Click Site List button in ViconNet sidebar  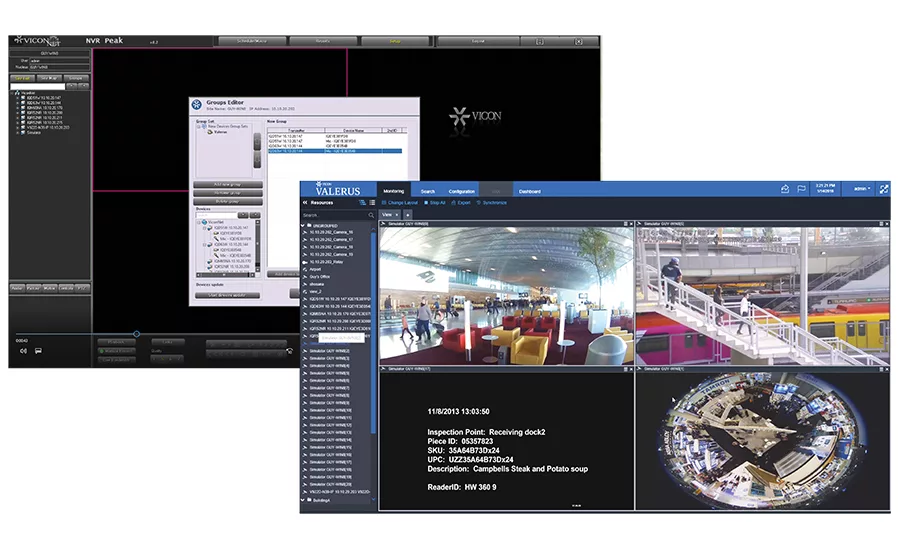(22, 78)
